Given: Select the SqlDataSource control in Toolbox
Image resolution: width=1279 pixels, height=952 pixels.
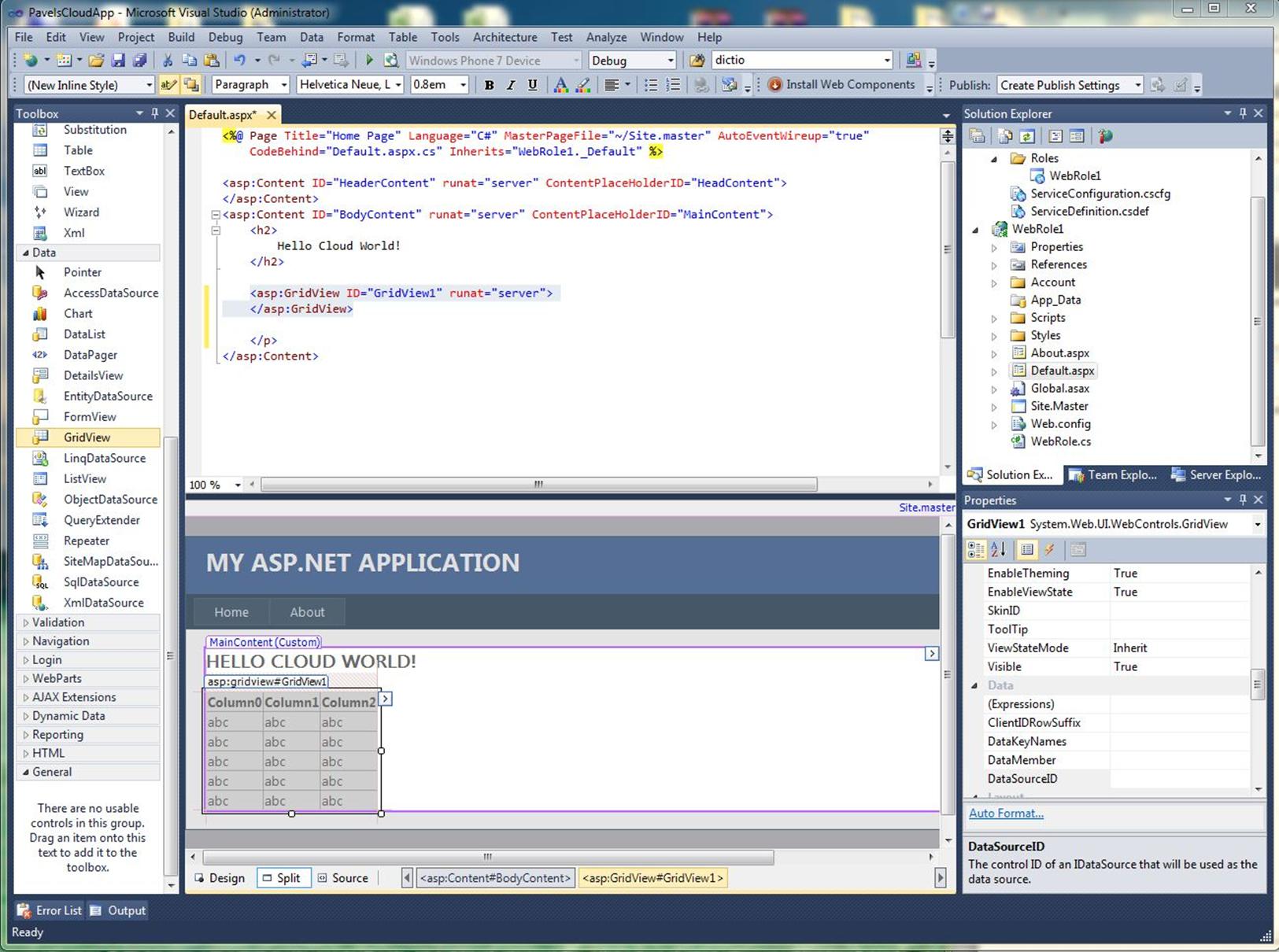Looking at the screenshot, I should (x=101, y=581).
